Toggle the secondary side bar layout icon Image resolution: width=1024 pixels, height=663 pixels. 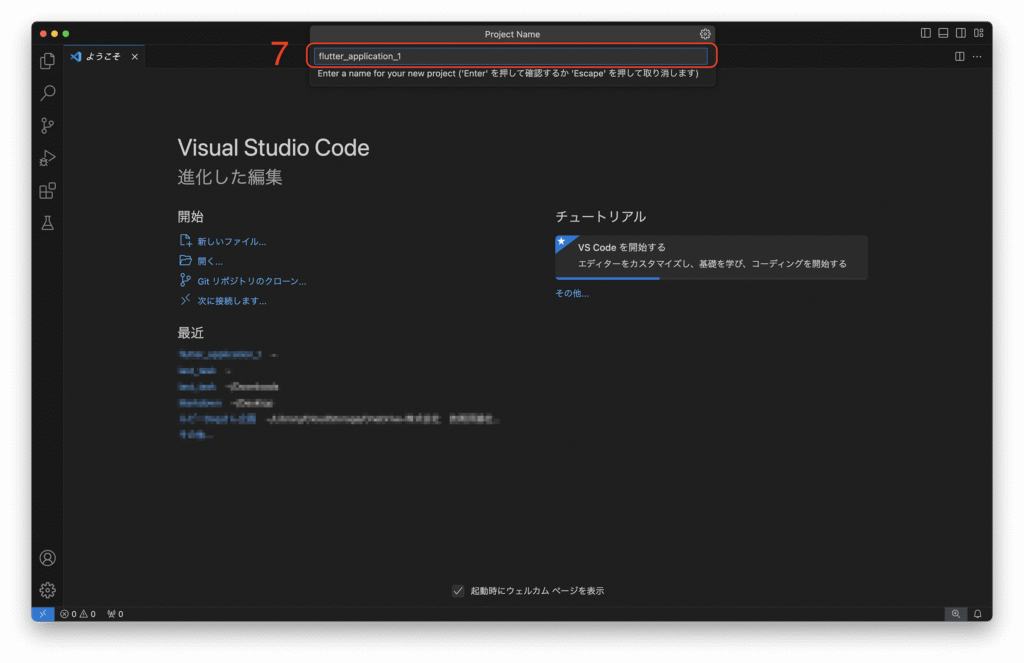tap(961, 33)
